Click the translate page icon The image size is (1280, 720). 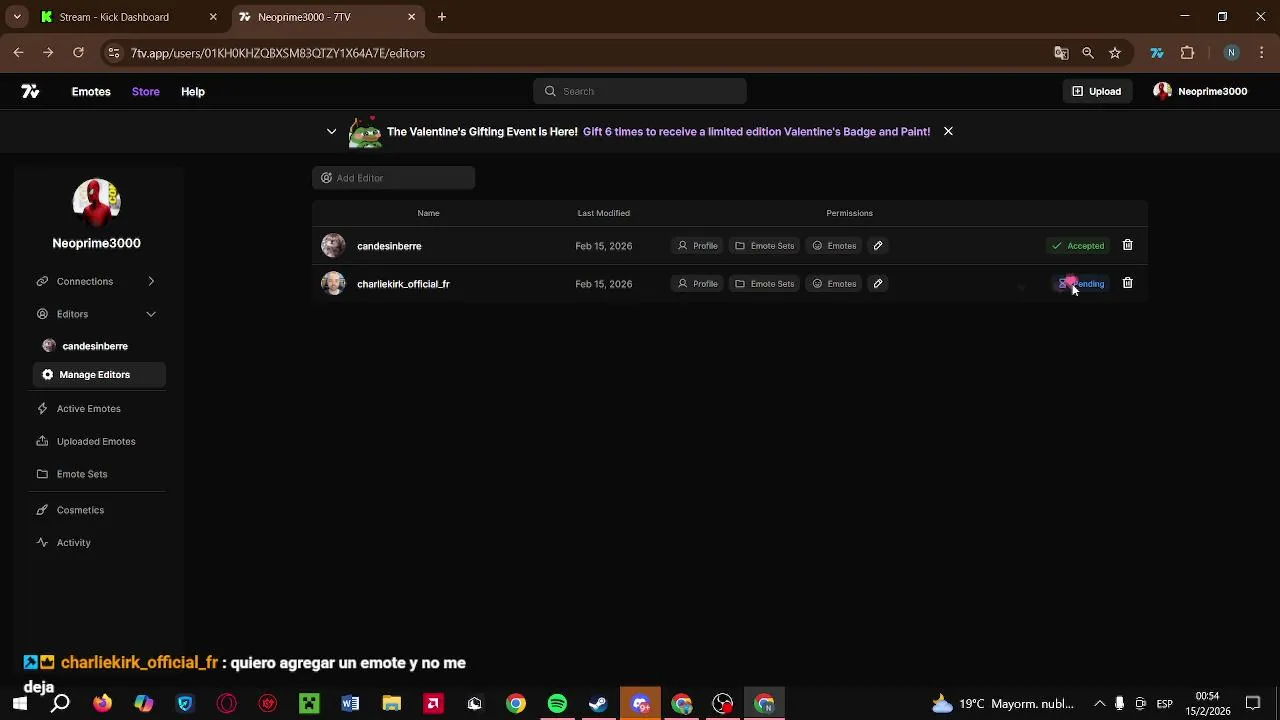[1061, 53]
